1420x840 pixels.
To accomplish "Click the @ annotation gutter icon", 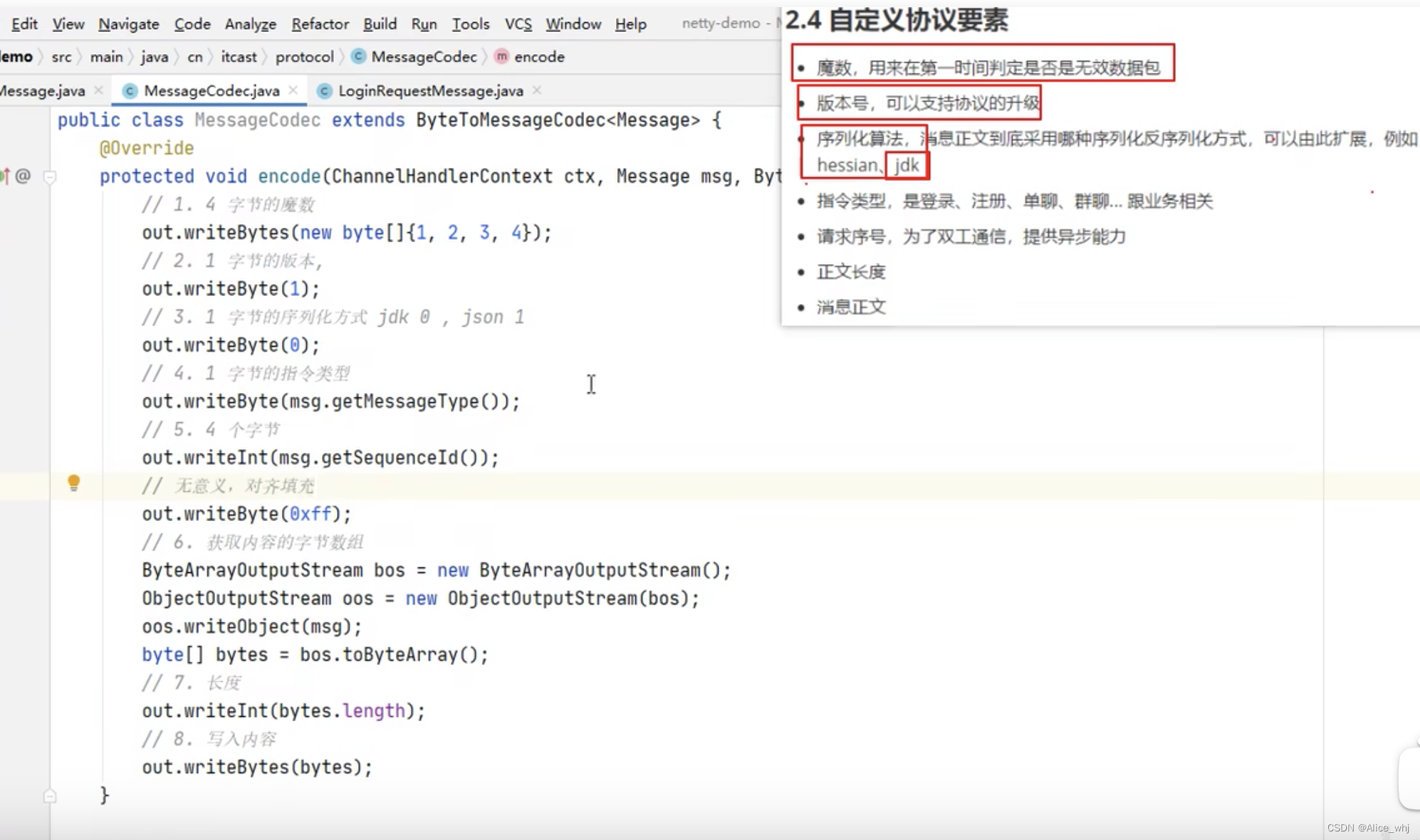I will click(23, 176).
